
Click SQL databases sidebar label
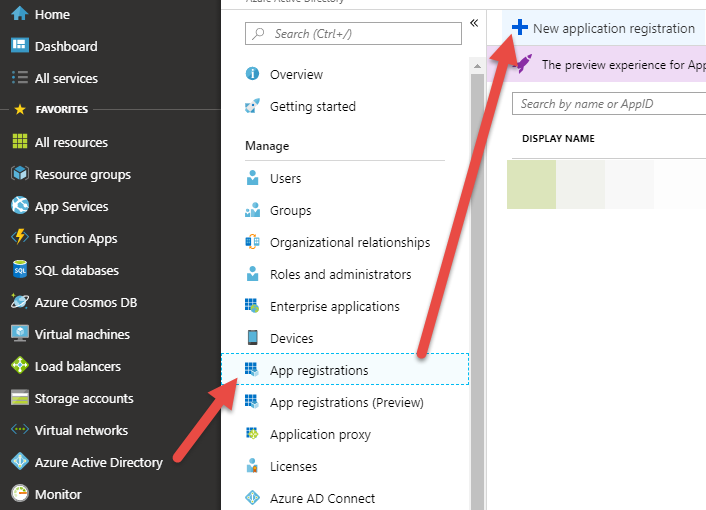point(77,271)
